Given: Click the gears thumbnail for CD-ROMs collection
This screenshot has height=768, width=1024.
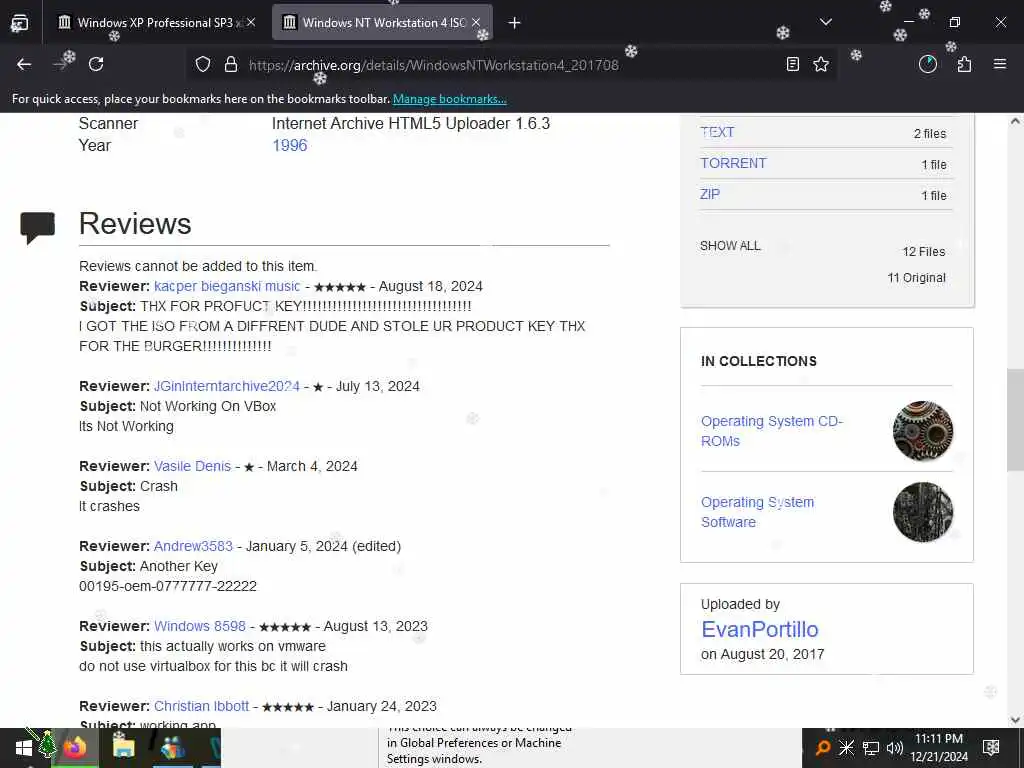Looking at the screenshot, I should (x=923, y=431).
